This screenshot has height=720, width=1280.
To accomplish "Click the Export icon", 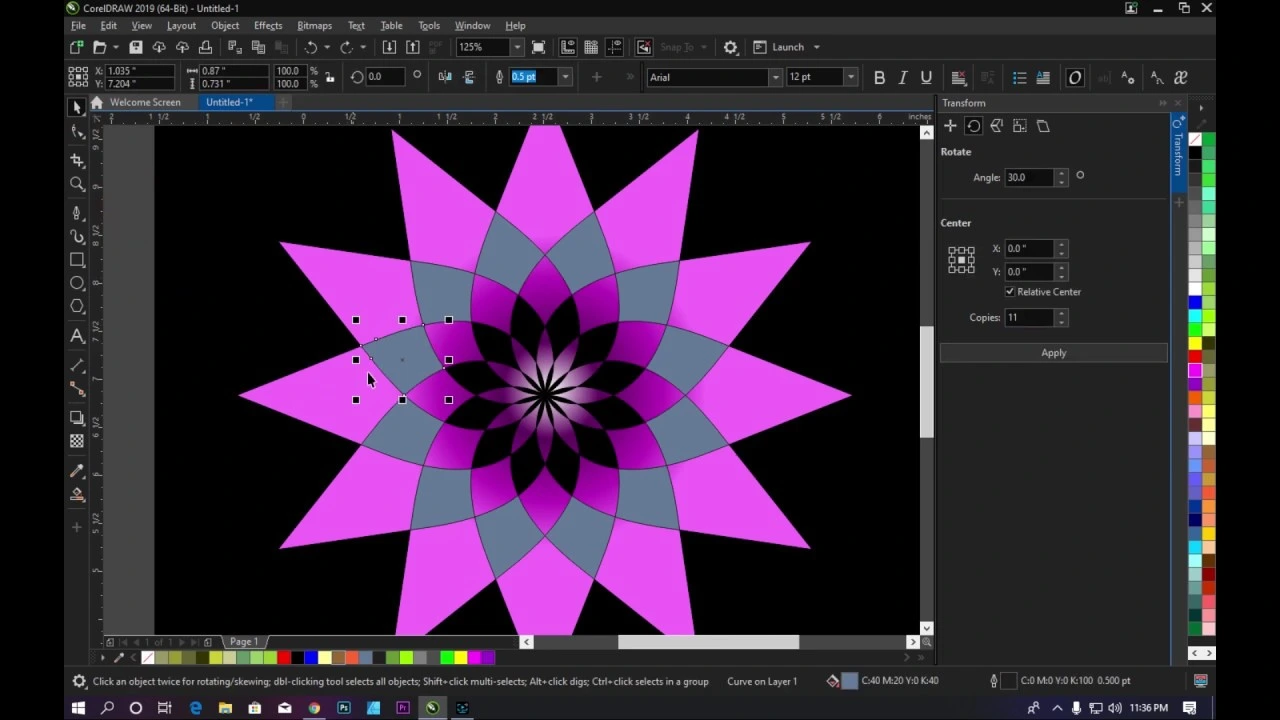I will click(x=412, y=47).
